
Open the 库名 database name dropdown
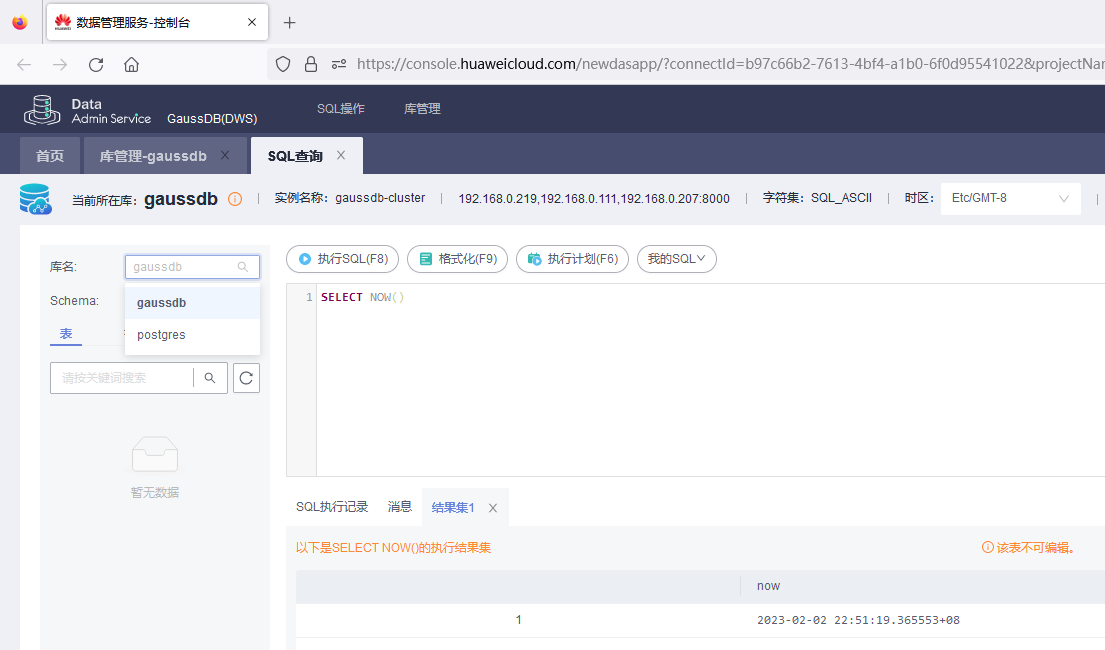pos(192,266)
